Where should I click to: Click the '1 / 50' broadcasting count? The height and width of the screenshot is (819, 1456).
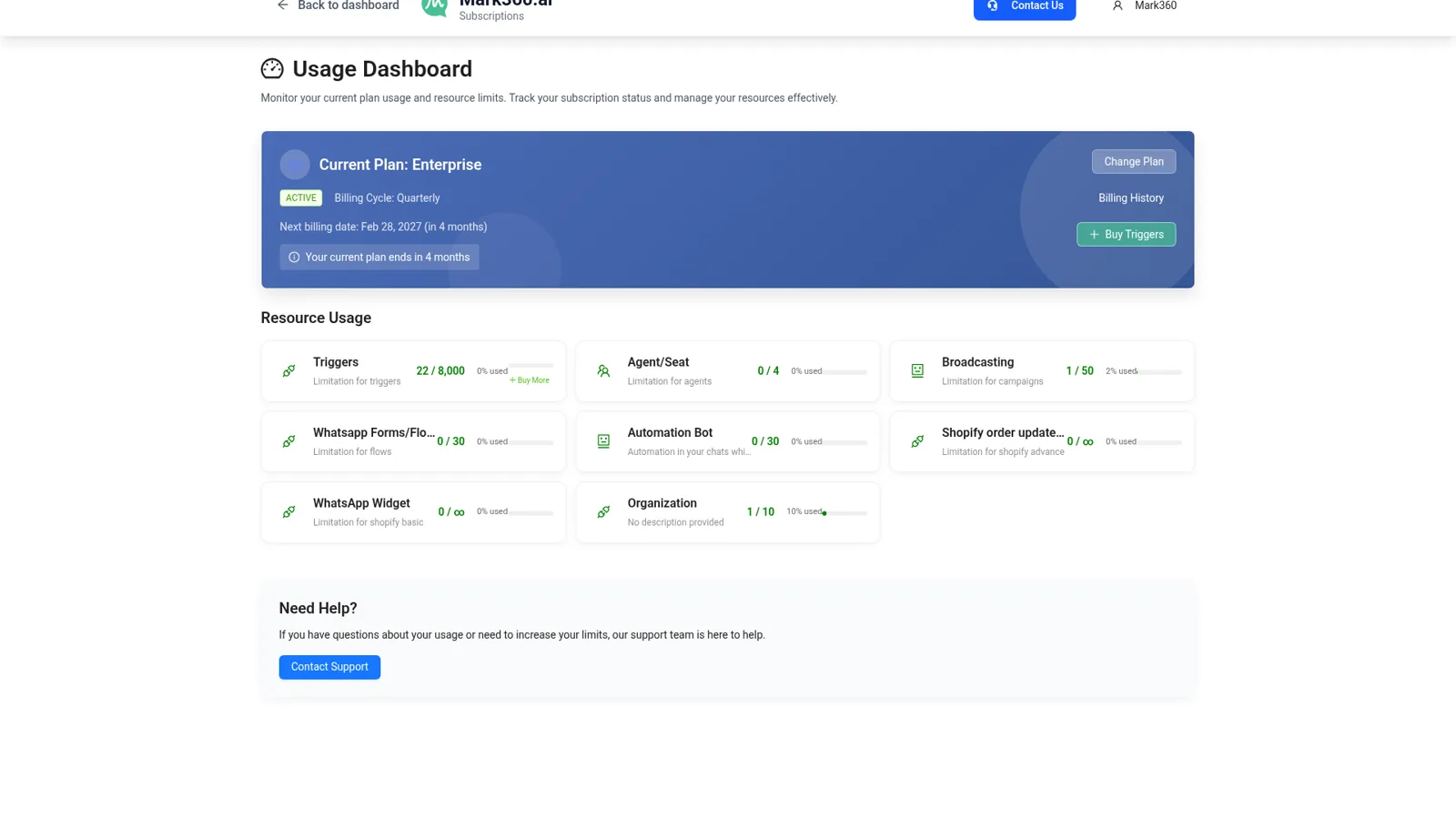[x=1080, y=371]
